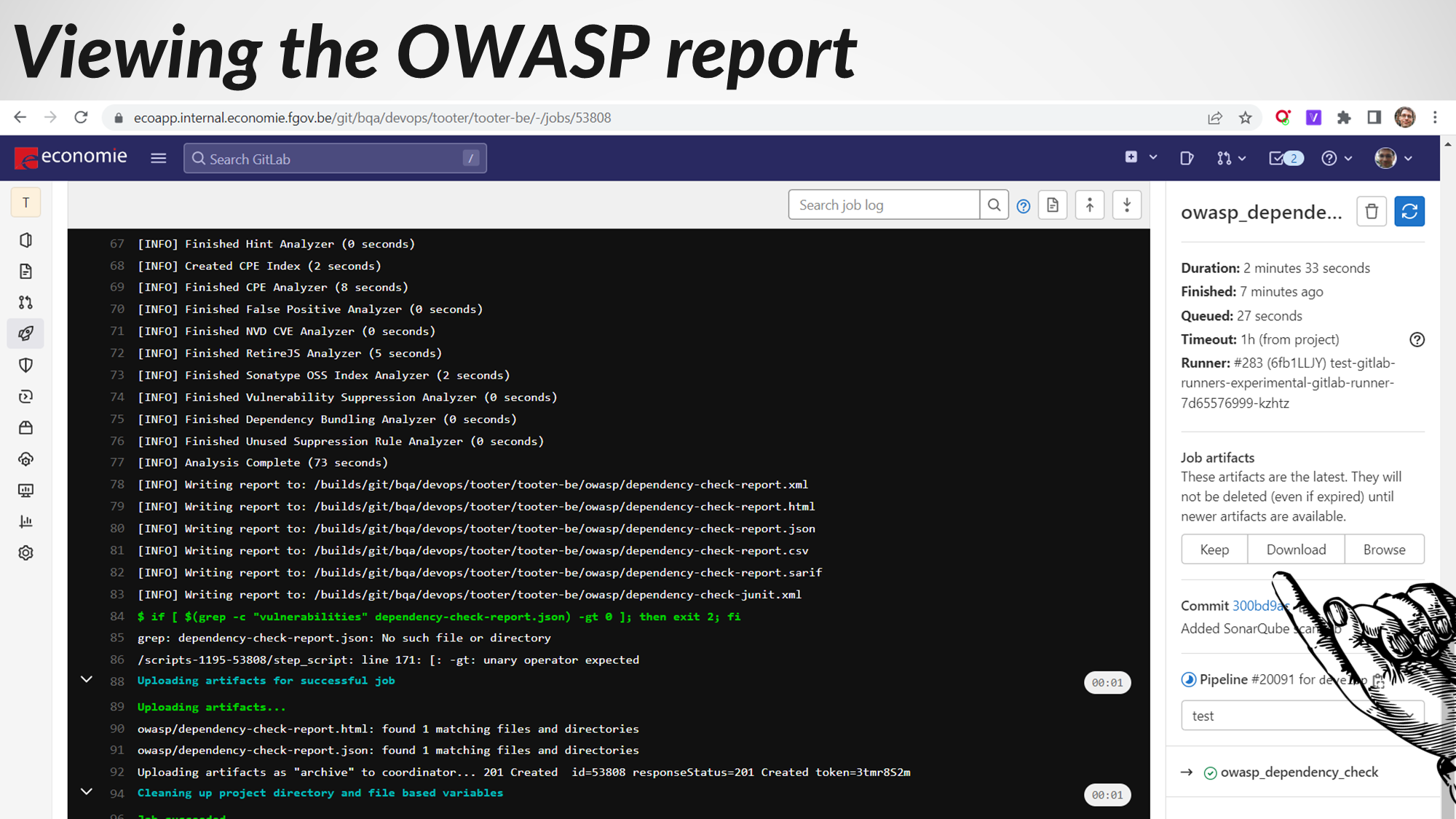Show complete raw job log
This screenshot has height=819, width=1456.
[1053, 206]
